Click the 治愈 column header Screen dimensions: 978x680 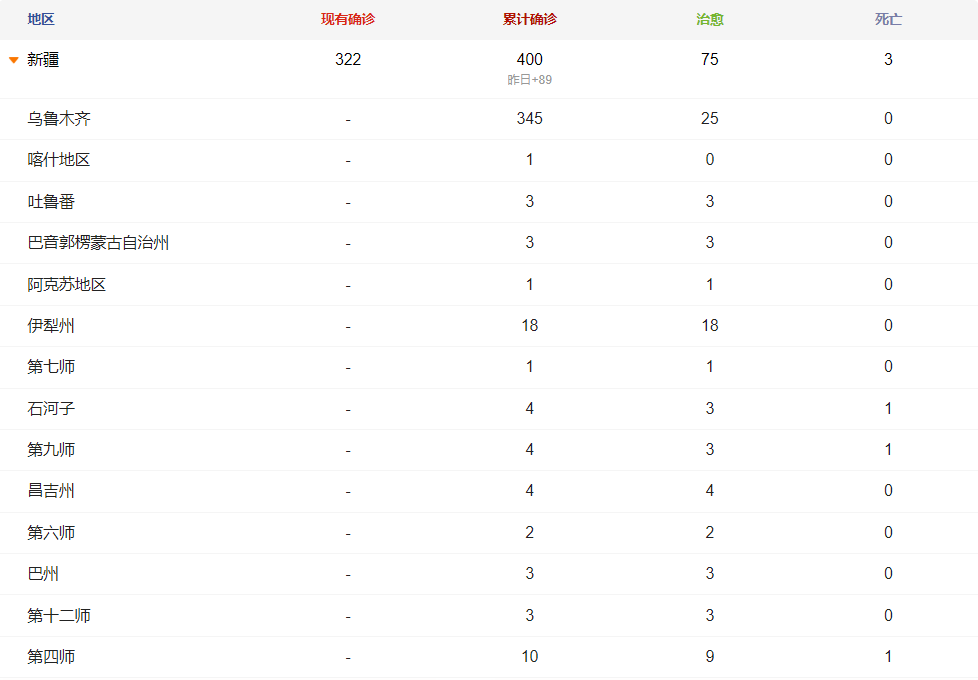pos(710,19)
